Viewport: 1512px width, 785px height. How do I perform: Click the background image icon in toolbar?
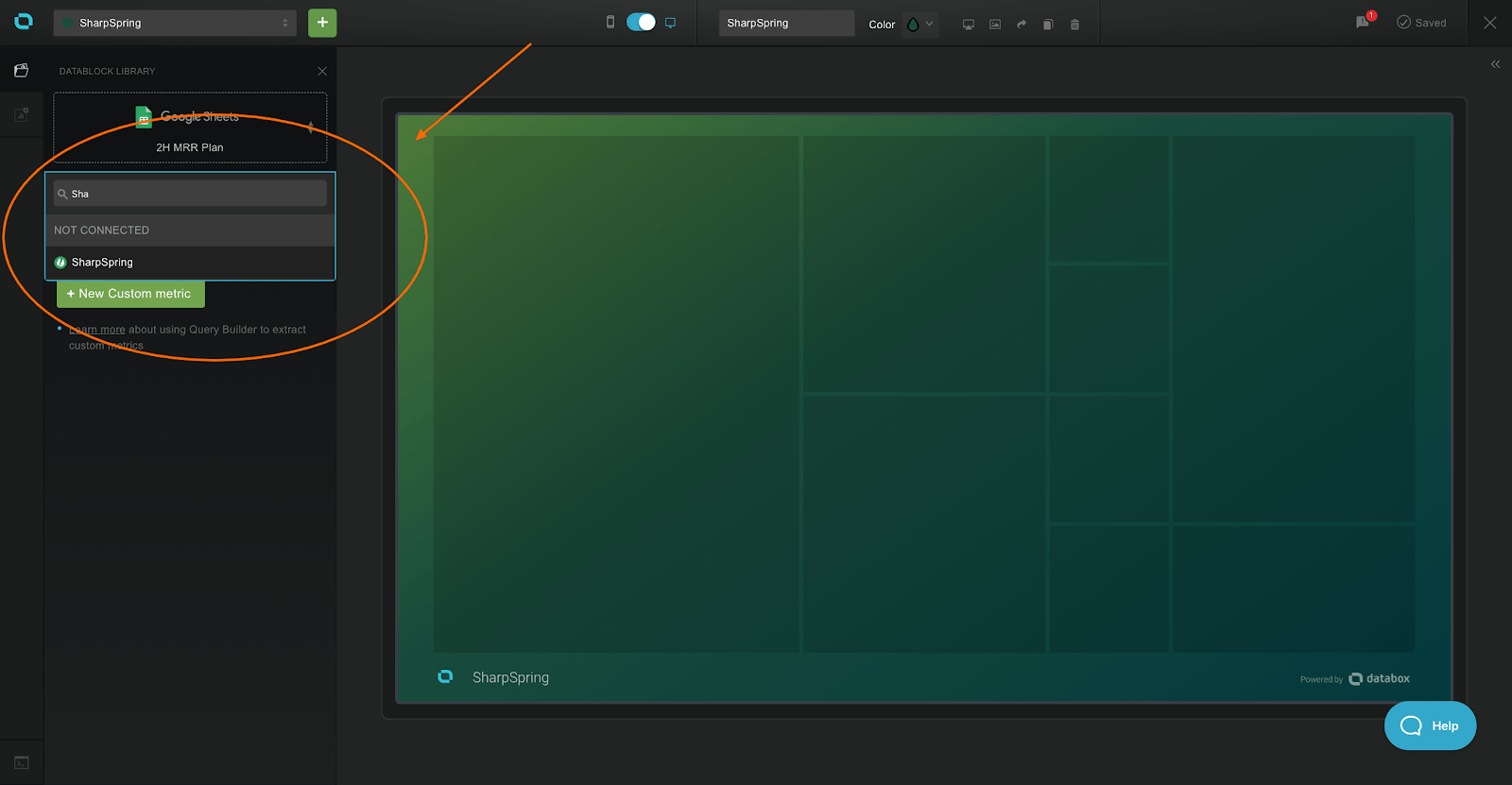[x=995, y=25]
